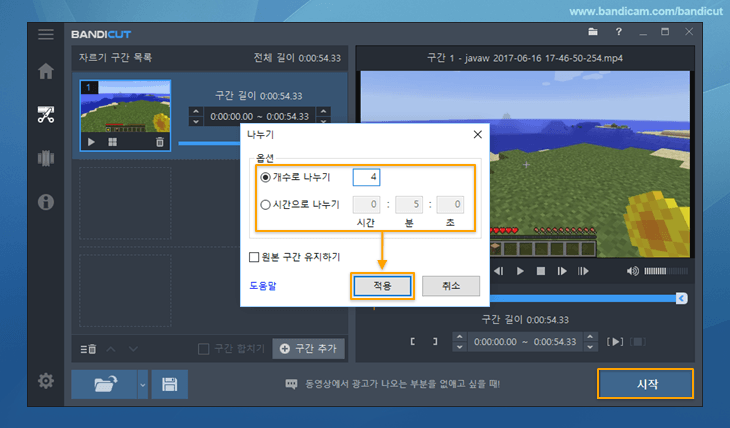Open Settings gear icon
This screenshot has width=730, height=428.
[x=46, y=381]
